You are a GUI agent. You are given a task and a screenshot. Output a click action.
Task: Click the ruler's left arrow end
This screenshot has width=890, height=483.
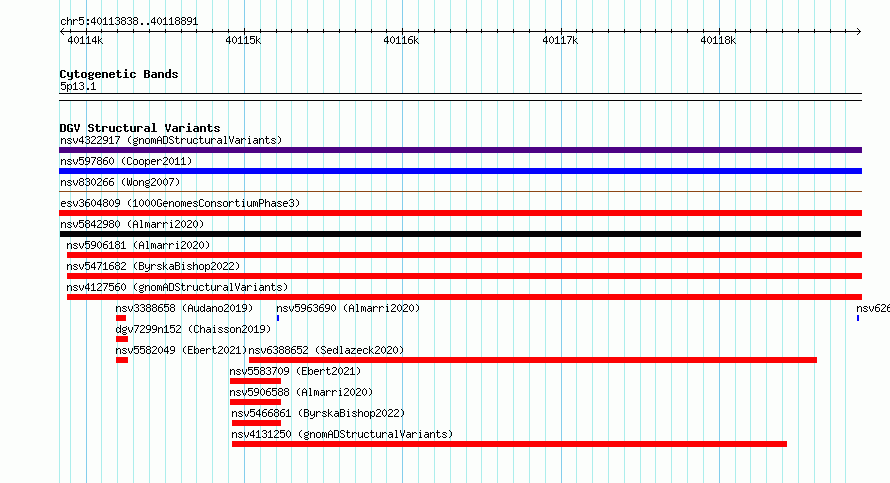pos(62,31)
